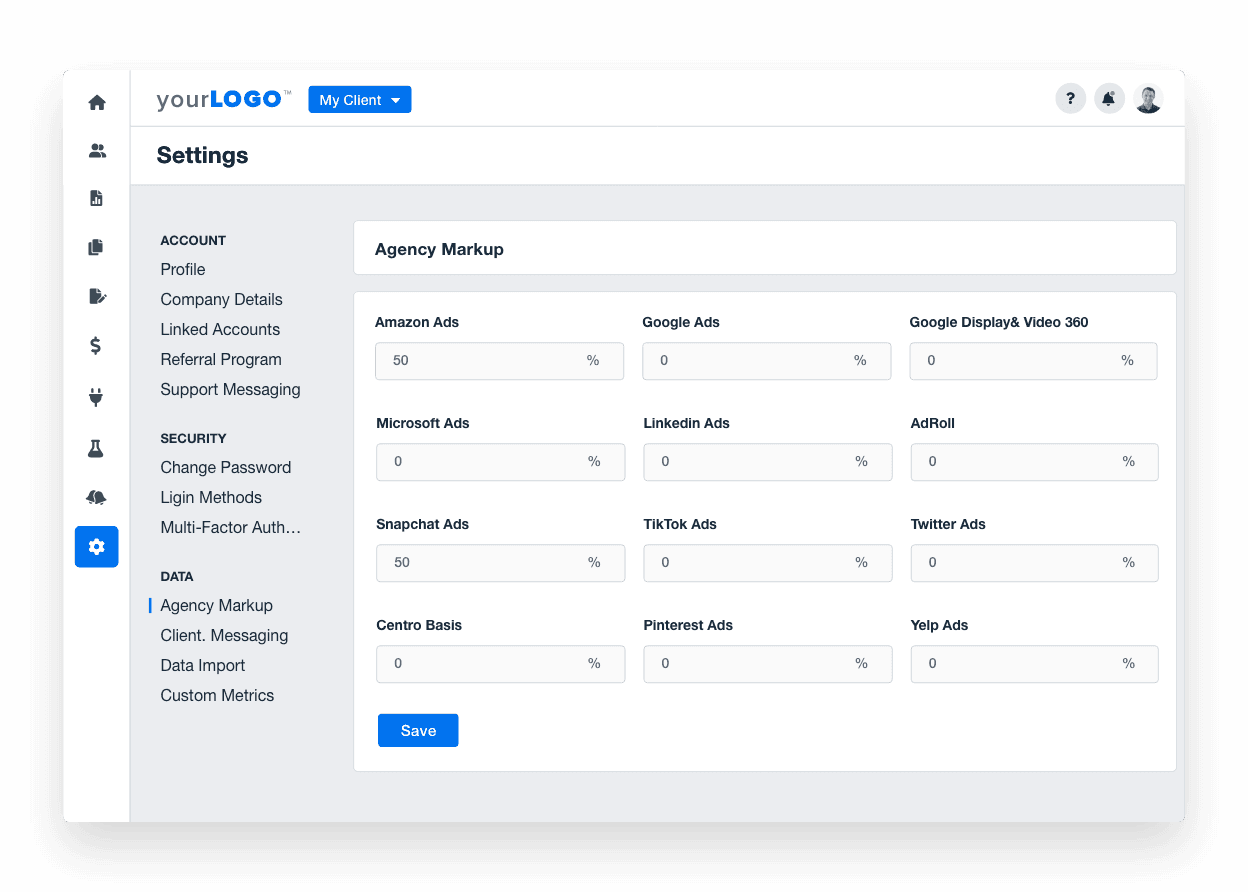The image size is (1248, 892).
Task: Open the Integrations plug icon
Action: point(96,397)
